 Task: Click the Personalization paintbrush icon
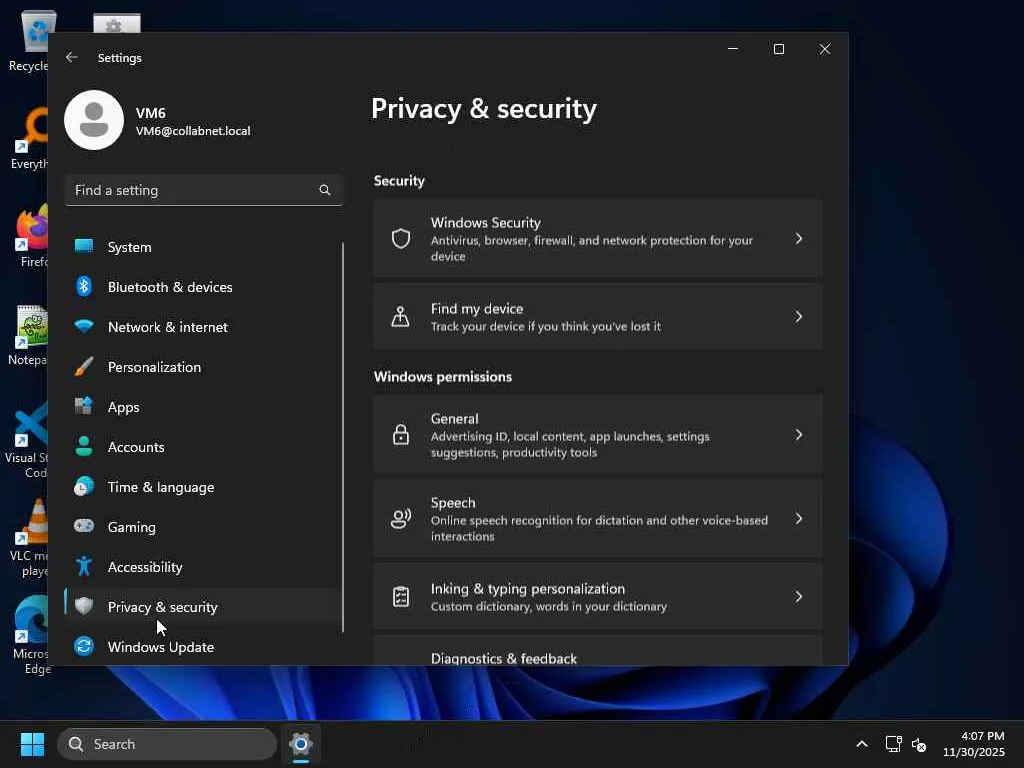84,366
